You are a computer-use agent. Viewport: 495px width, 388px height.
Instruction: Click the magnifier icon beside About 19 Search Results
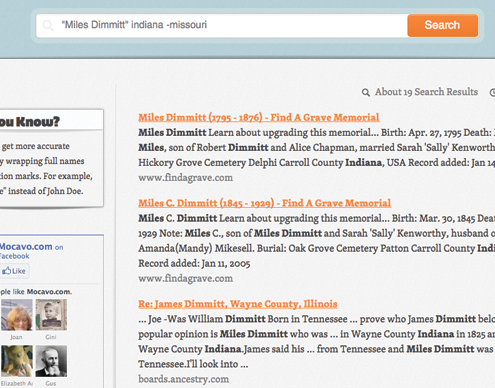366,92
